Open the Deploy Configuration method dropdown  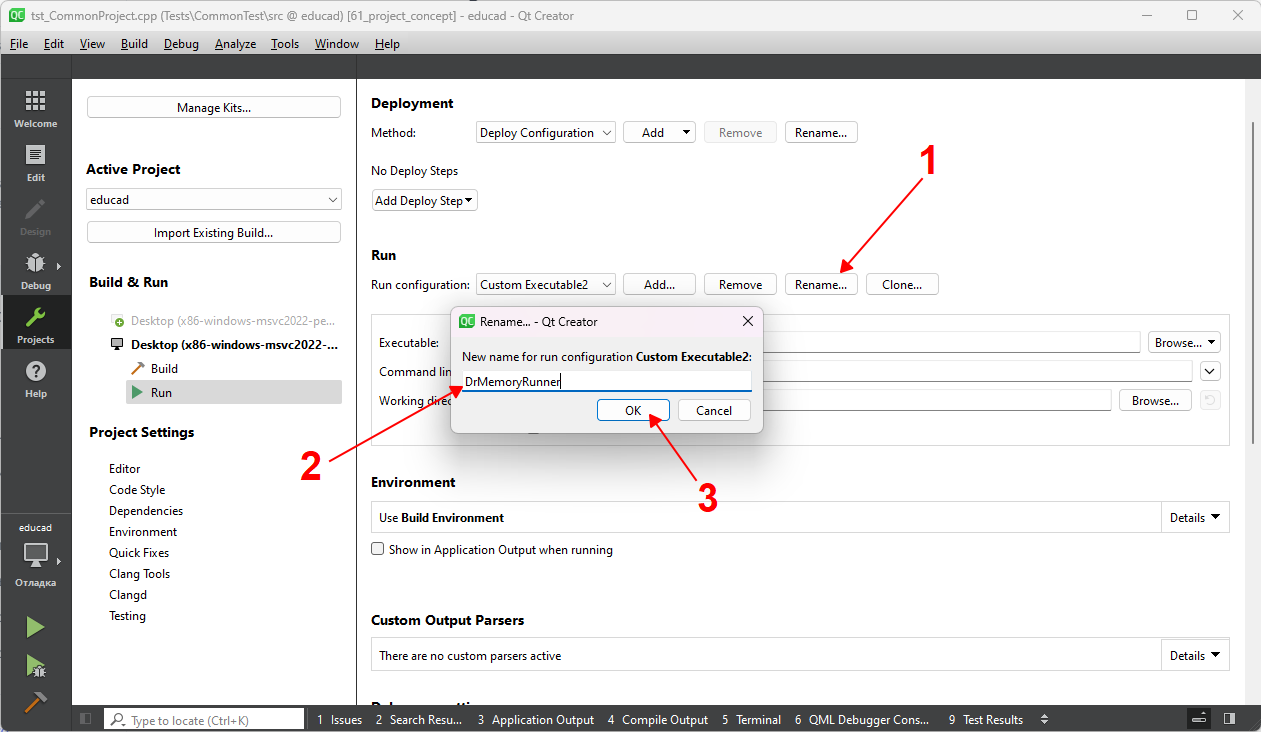546,132
